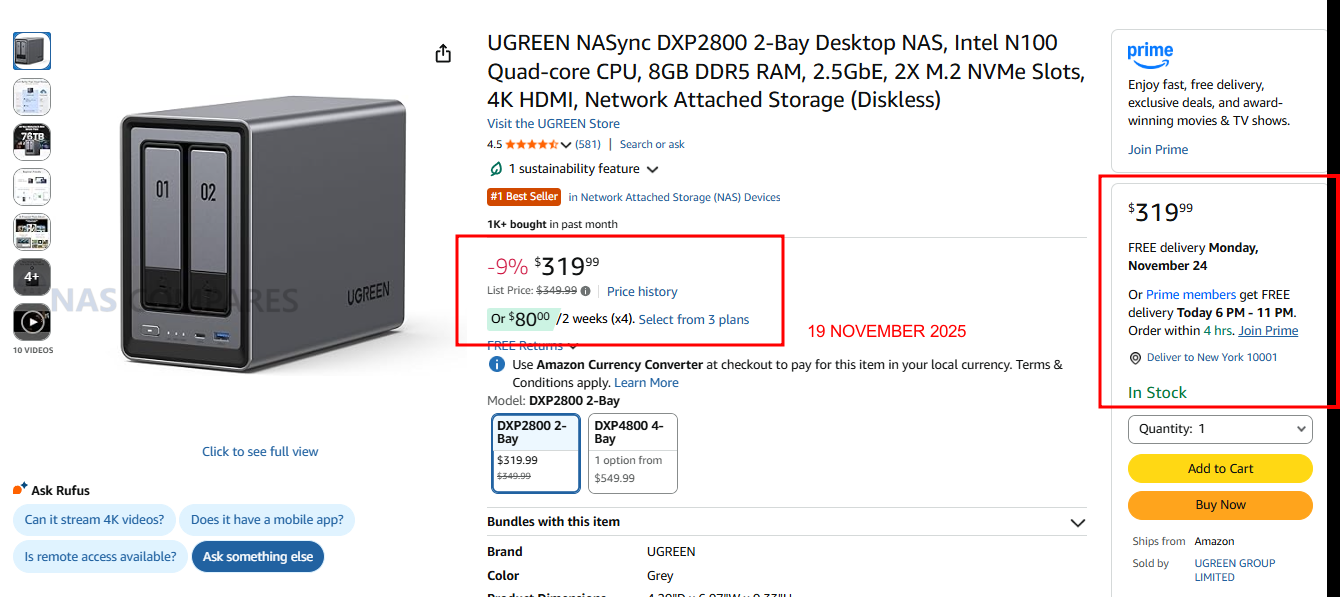Expand Bundles with this item section
Viewport: 1340px width, 597px height.
1077,522
